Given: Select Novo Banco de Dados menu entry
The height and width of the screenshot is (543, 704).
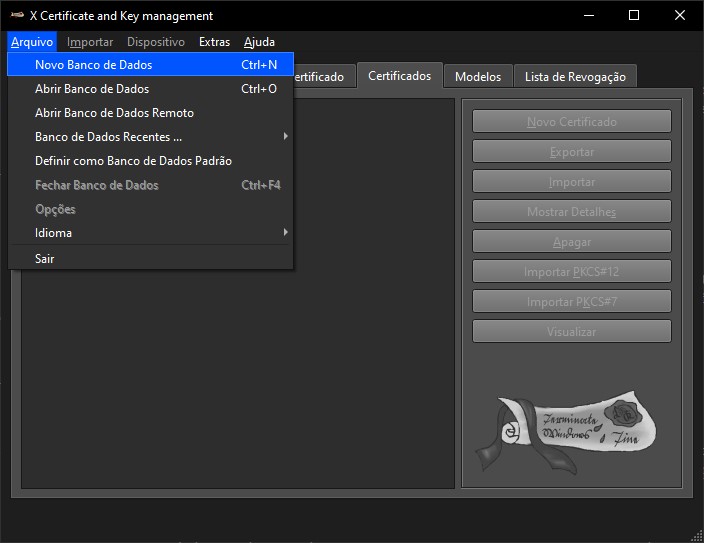Looking at the screenshot, I should point(94,65).
